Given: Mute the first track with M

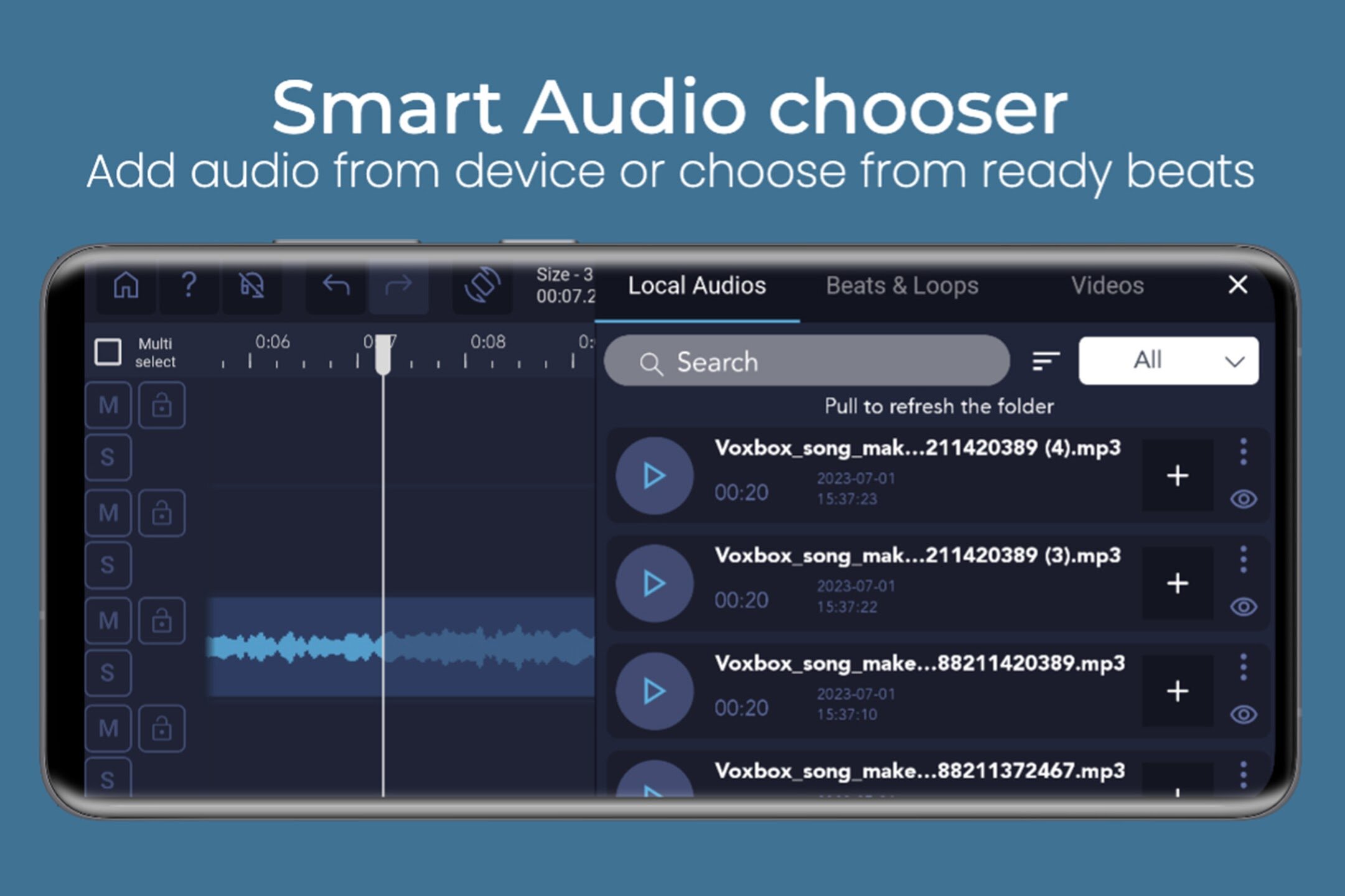Looking at the screenshot, I should pos(108,406).
